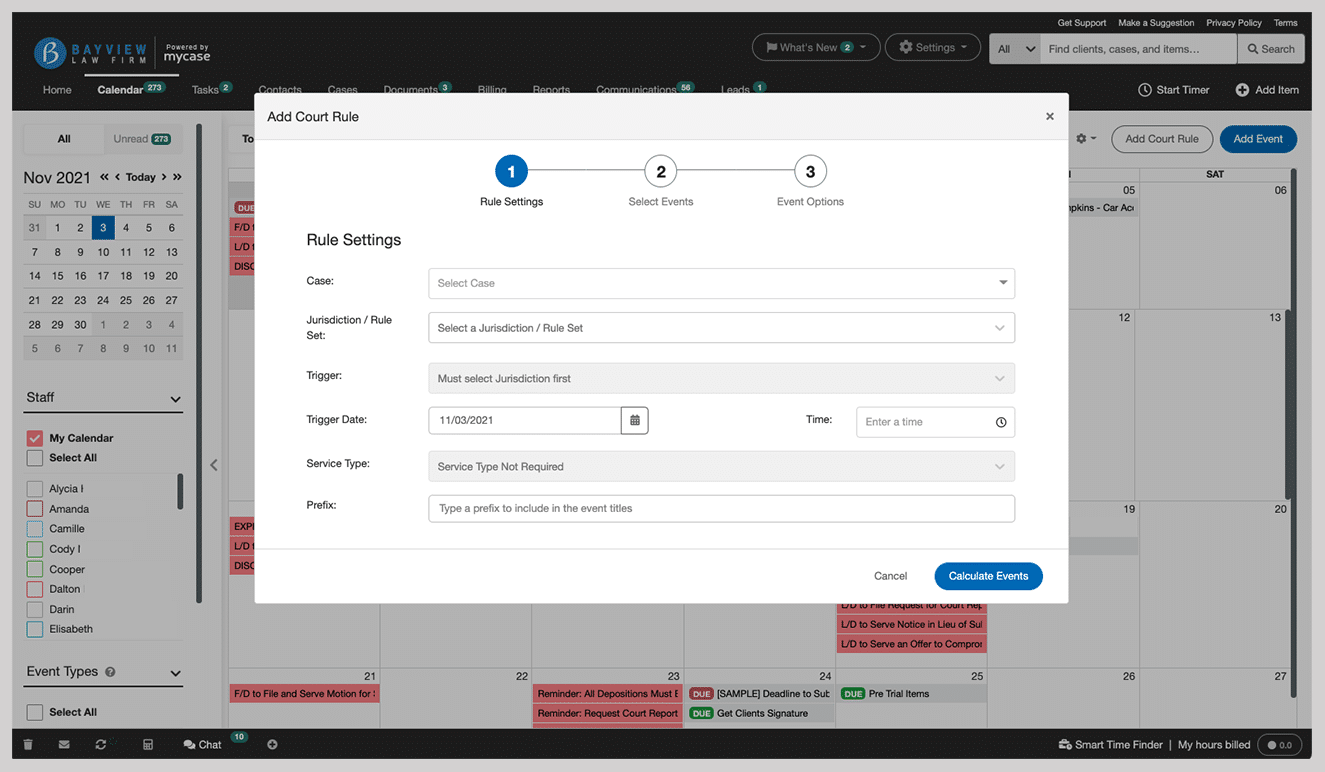Click the trash icon in the bottom toolbar
1325x772 pixels.
point(28,744)
